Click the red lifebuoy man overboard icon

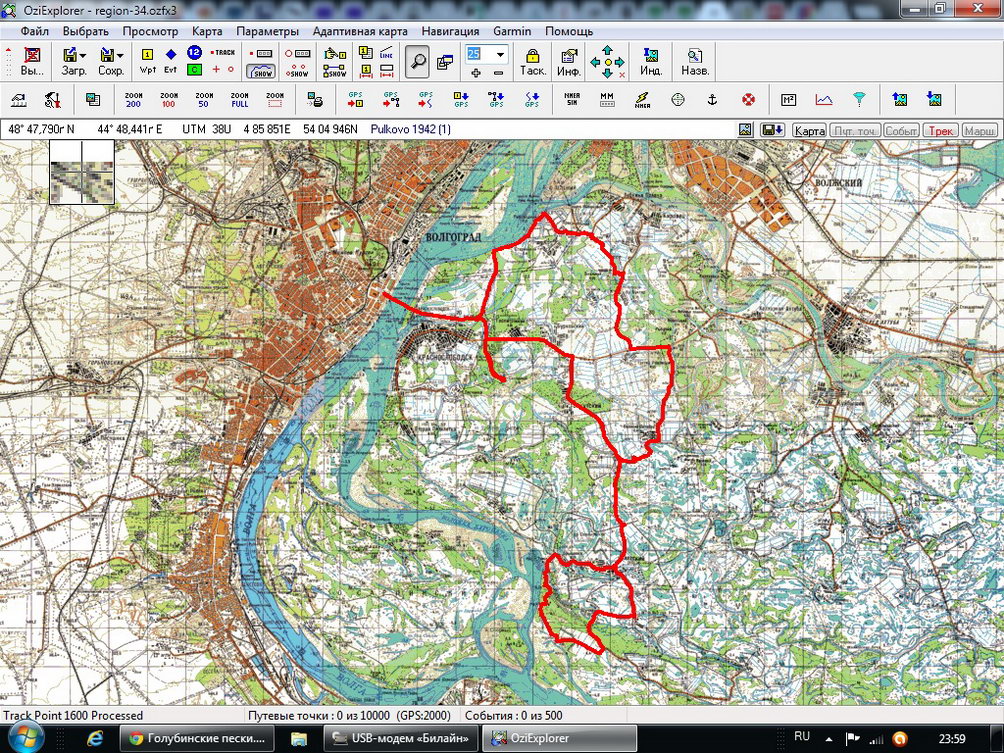click(748, 99)
